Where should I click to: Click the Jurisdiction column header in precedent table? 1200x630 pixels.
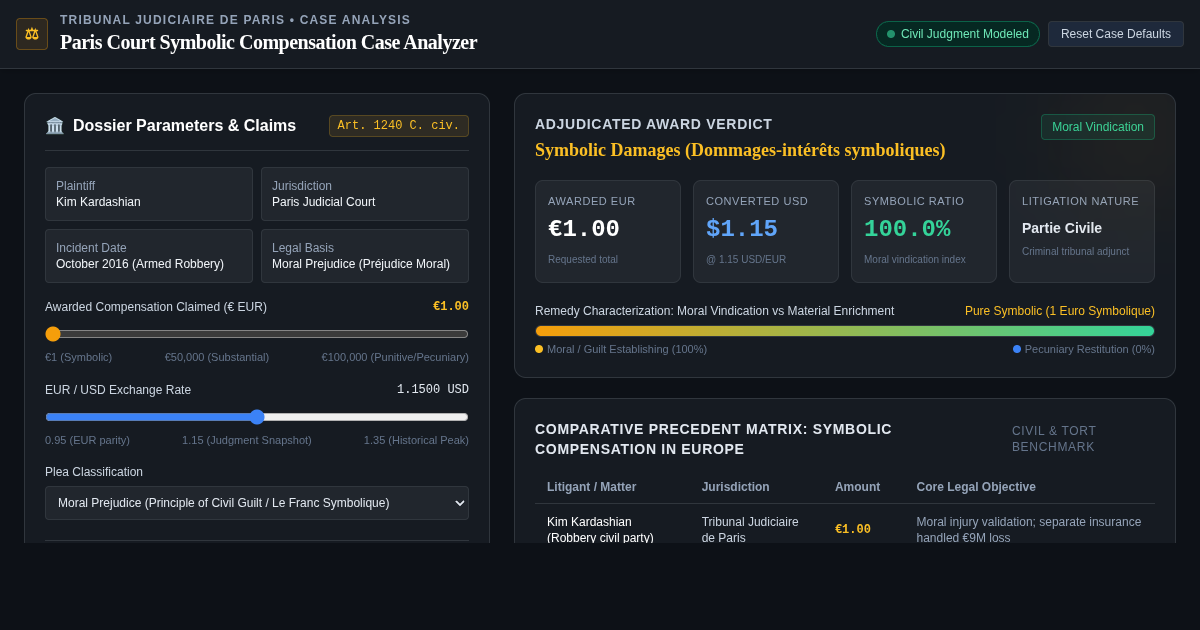(736, 487)
